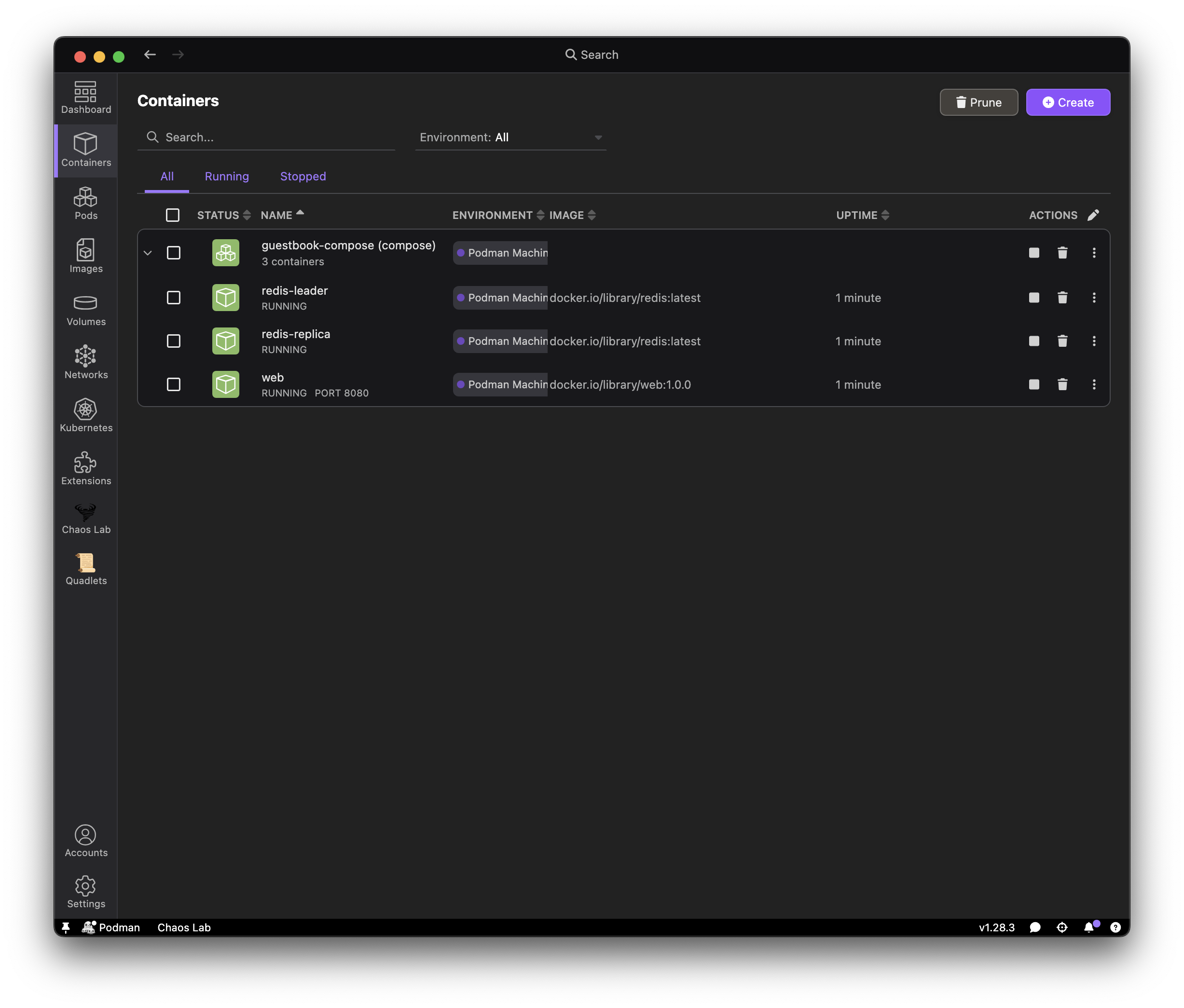Open the Settings page
The width and height of the screenshot is (1184, 1008).
(x=86, y=891)
